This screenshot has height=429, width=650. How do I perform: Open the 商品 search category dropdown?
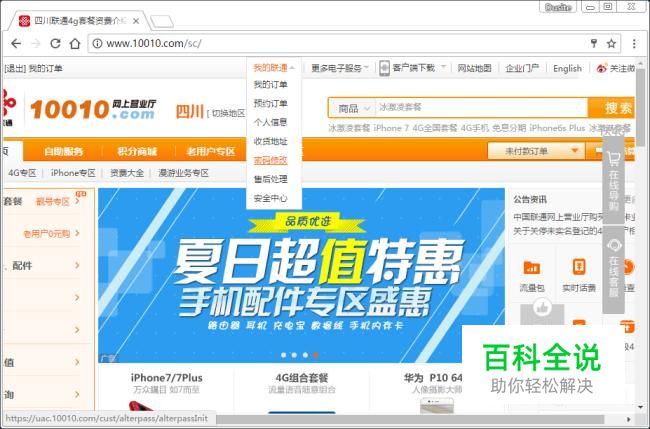pyautogui.click(x=352, y=108)
